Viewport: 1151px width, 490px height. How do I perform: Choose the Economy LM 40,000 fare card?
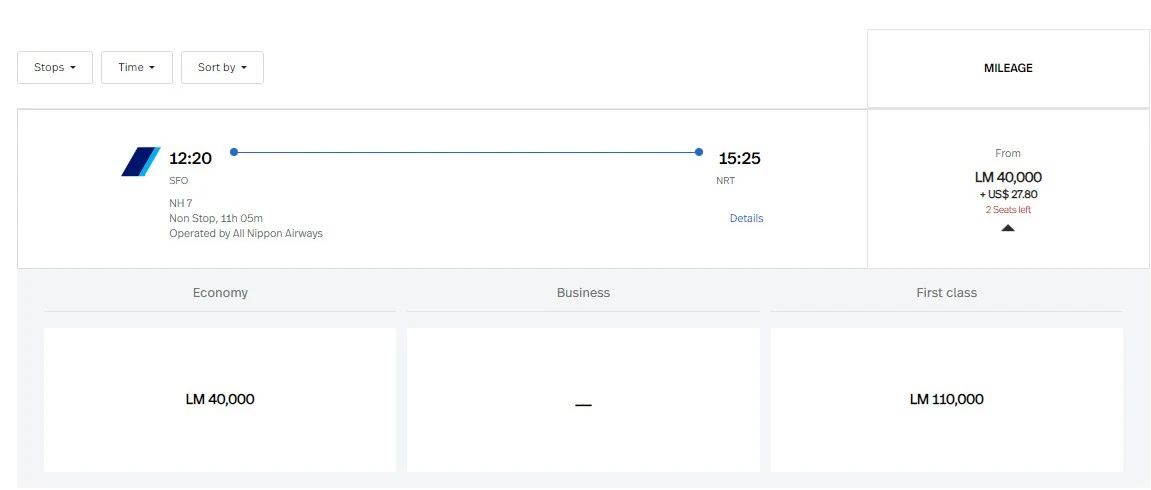pos(220,399)
